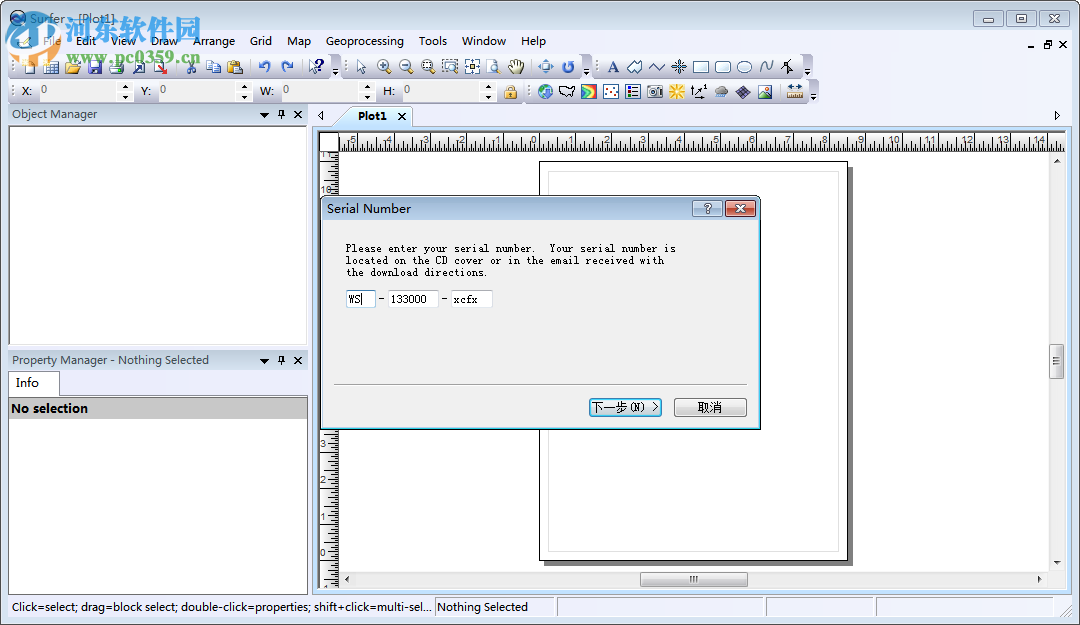Screen dimensions: 1080x625
Task: Choose the Select arrow tool
Action: pyautogui.click(x=362, y=67)
